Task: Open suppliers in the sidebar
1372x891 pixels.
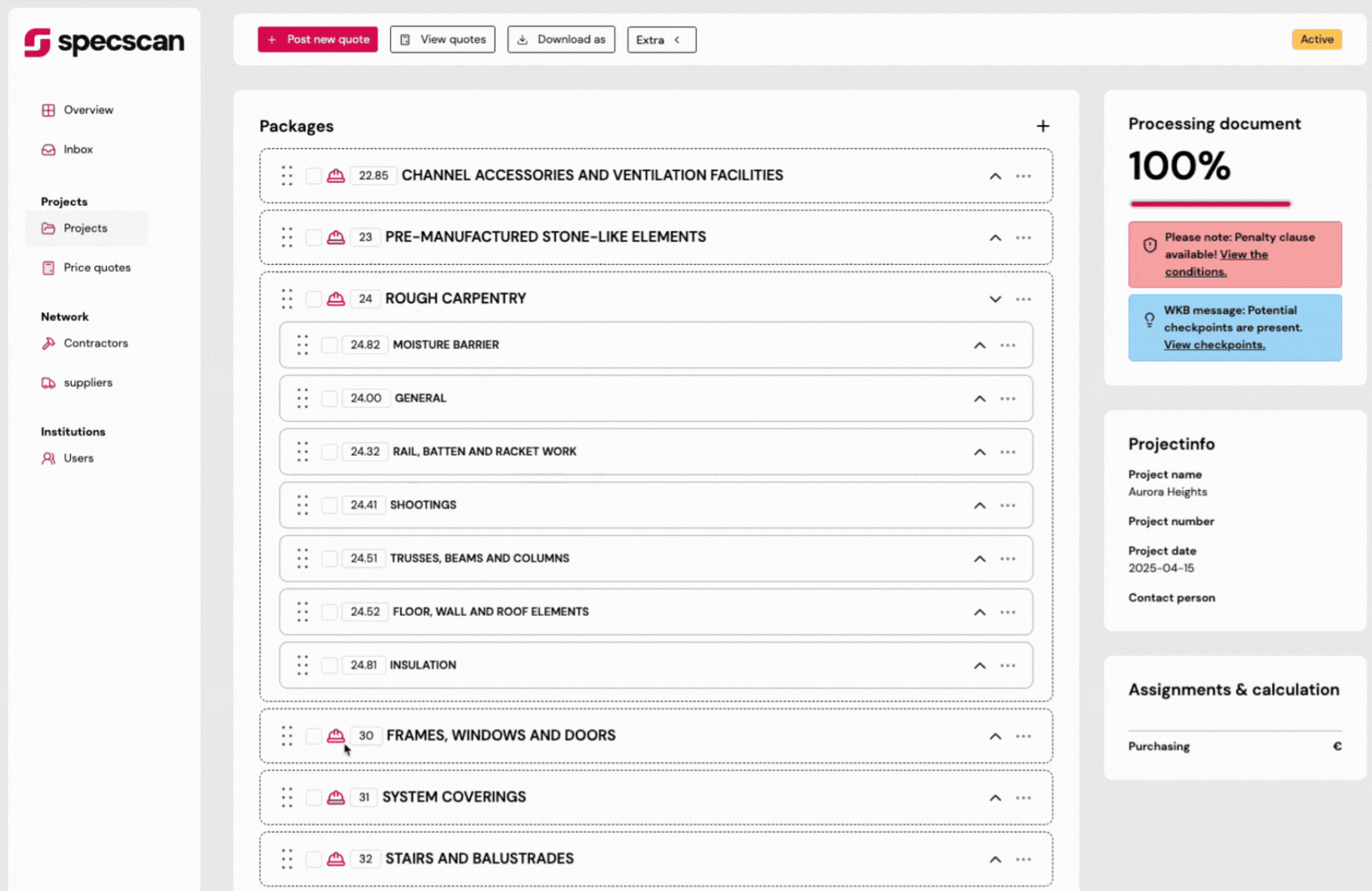Action: [x=78, y=383]
